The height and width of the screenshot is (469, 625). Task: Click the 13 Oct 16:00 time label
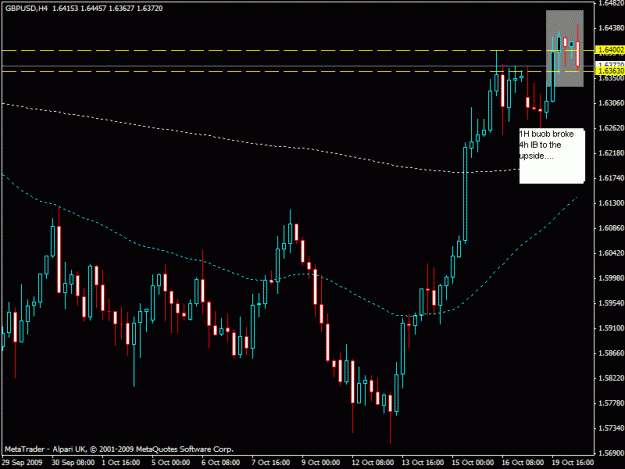pos(423,463)
